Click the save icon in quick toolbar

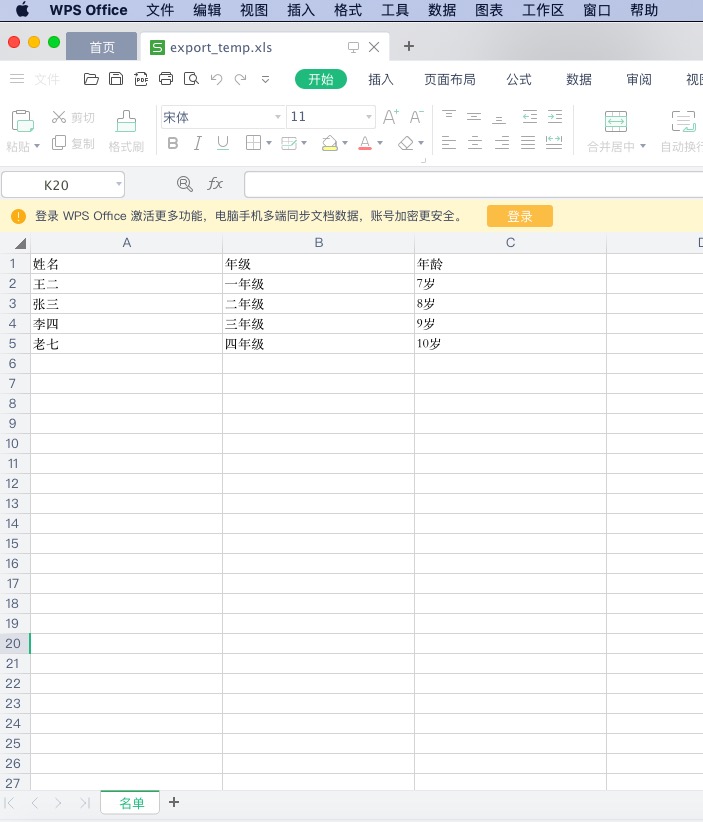click(116, 79)
